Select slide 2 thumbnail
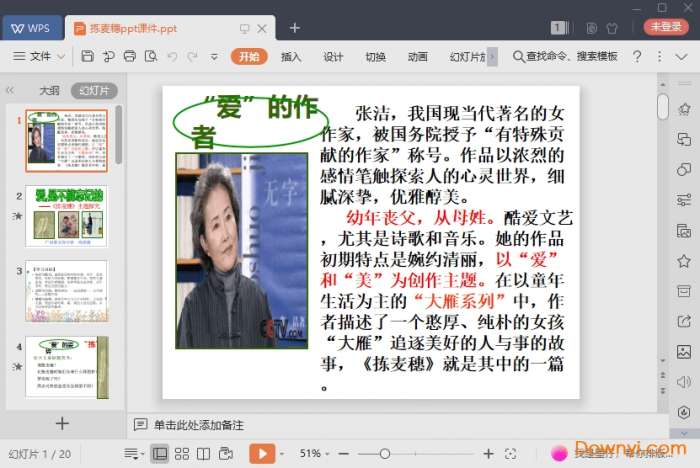This screenshot has width=700, height=468. (67, 216)
